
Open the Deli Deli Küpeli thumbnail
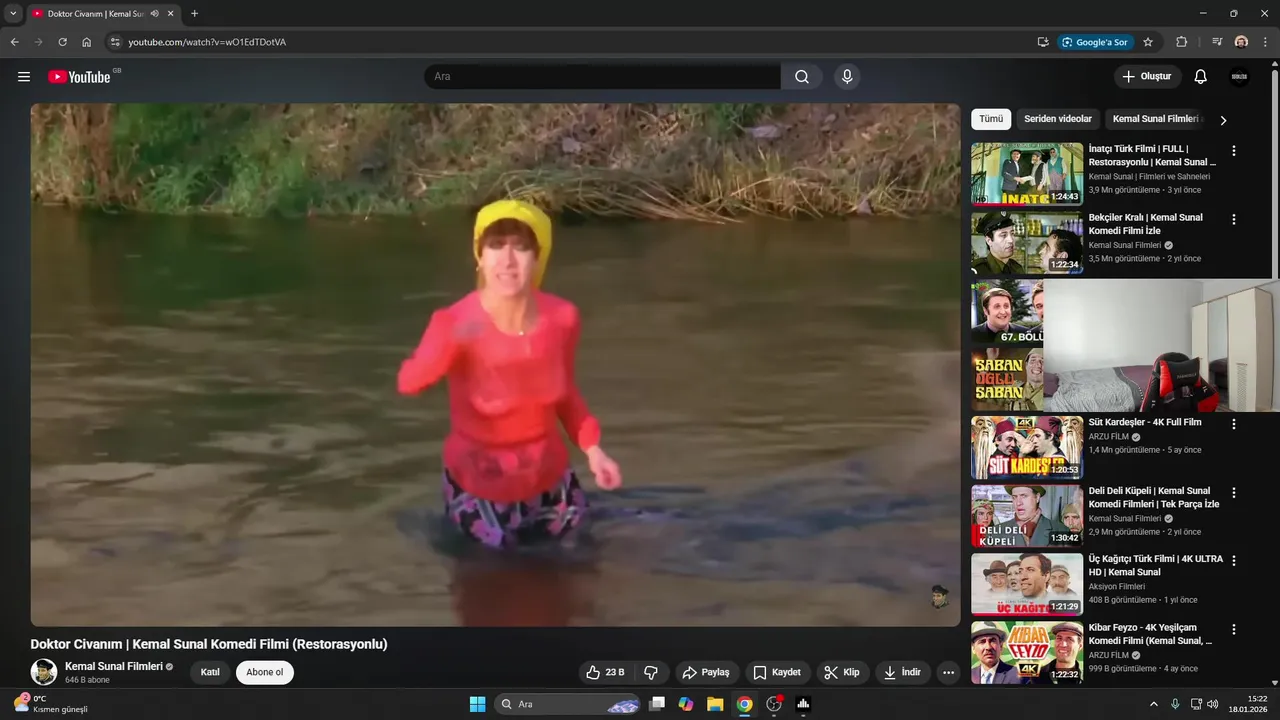pos(1027,516)
